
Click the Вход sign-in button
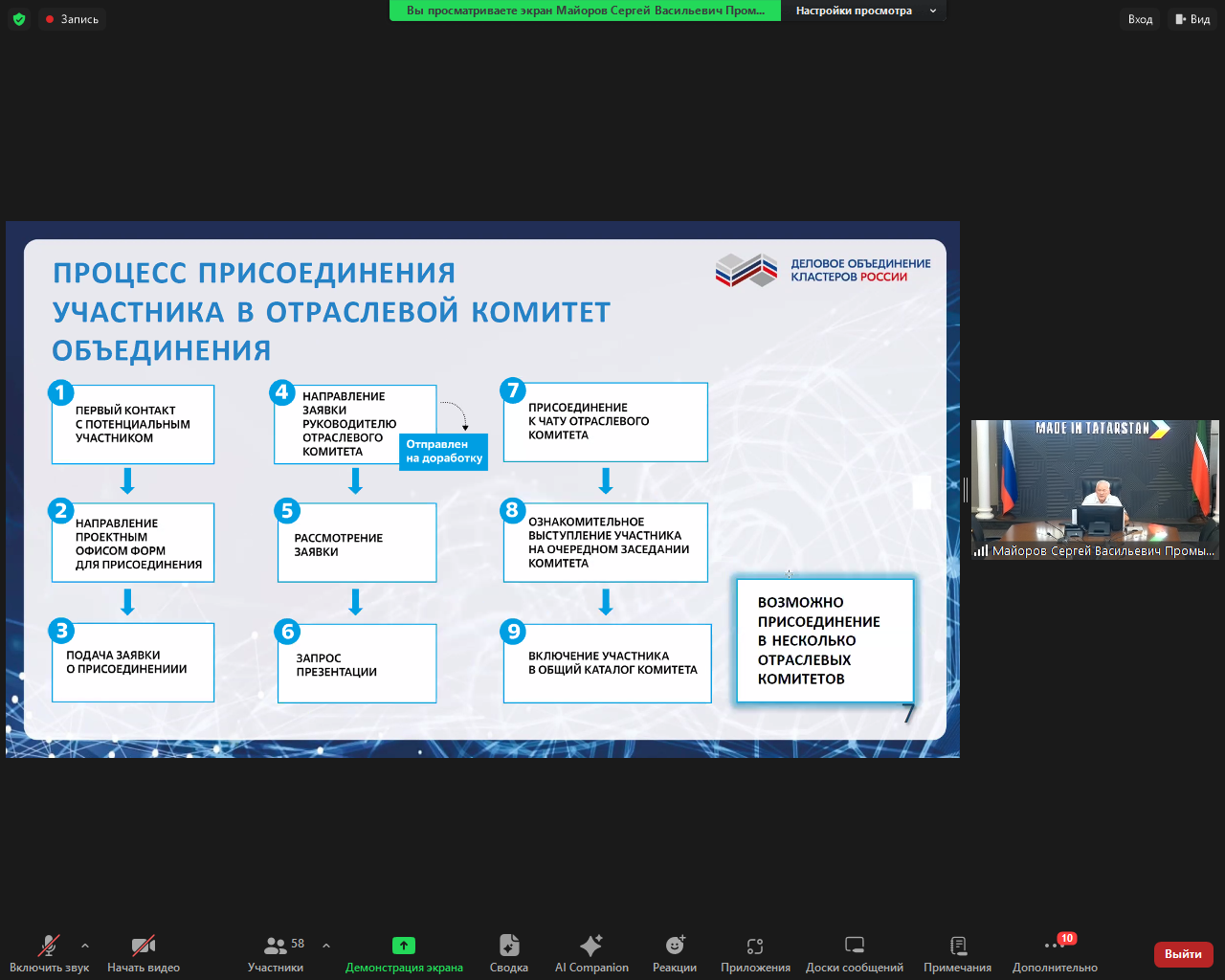click(x=1139, y=18)
